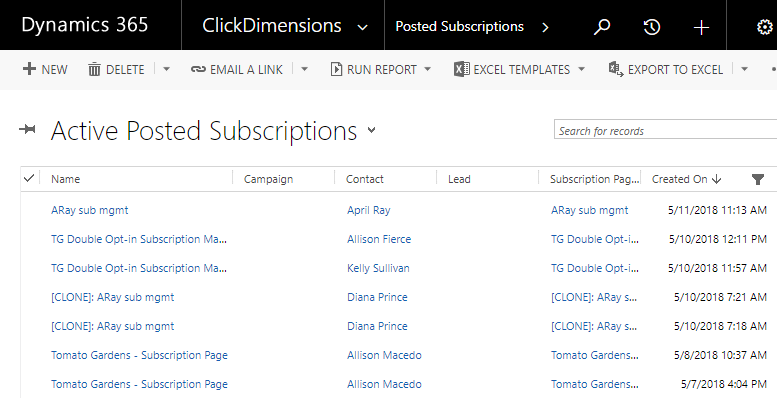This screenshot has width=777, height=398.
Task: Pin the view using the pin icon
Action: tap(27, 130)
